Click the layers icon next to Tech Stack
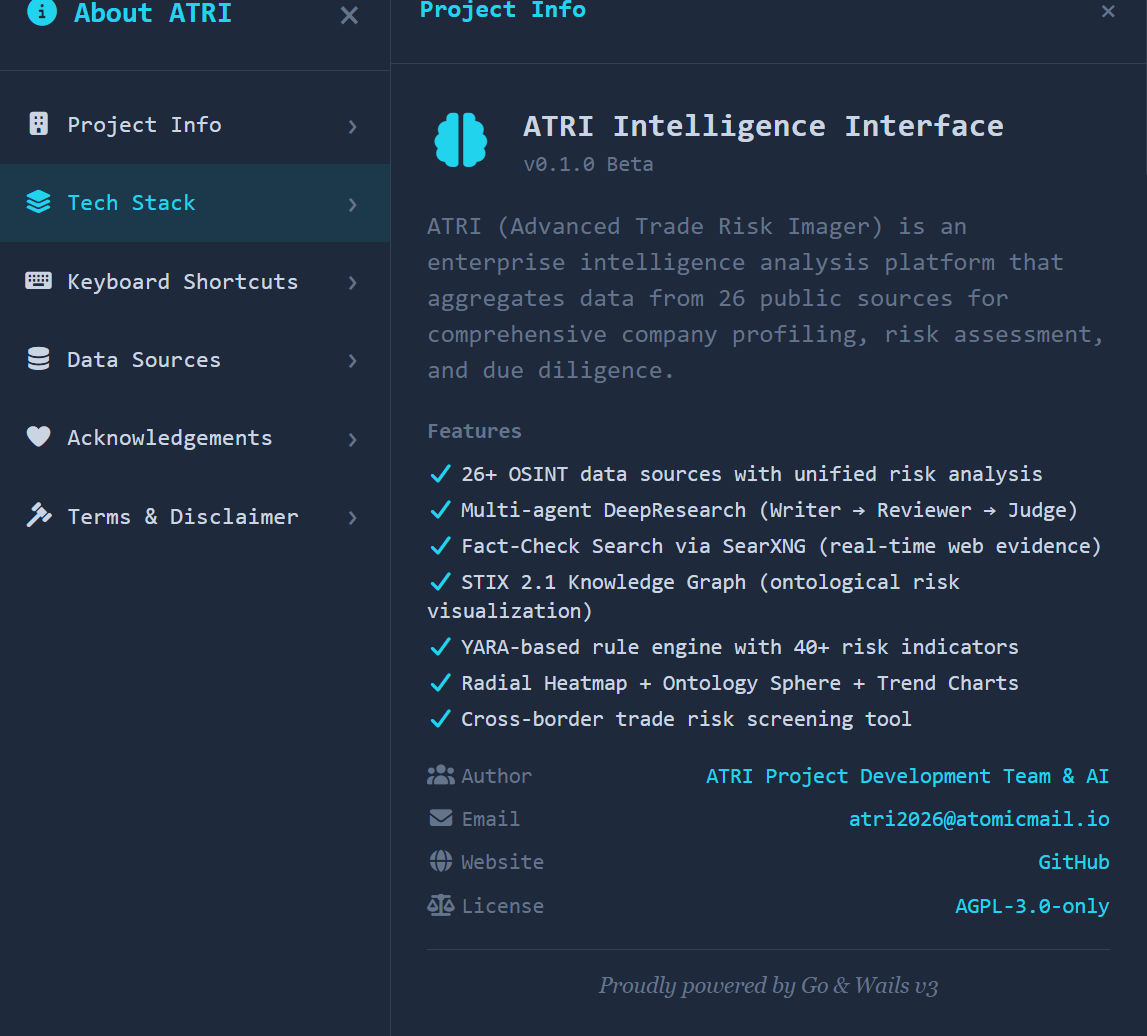 (x=39, y=202)
